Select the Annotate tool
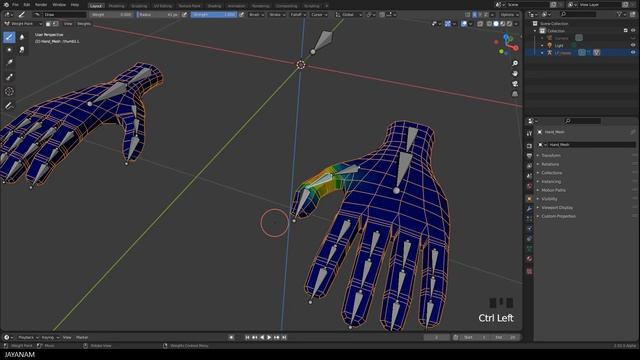This screenshot has height=360, width=640. coord(9,106)
